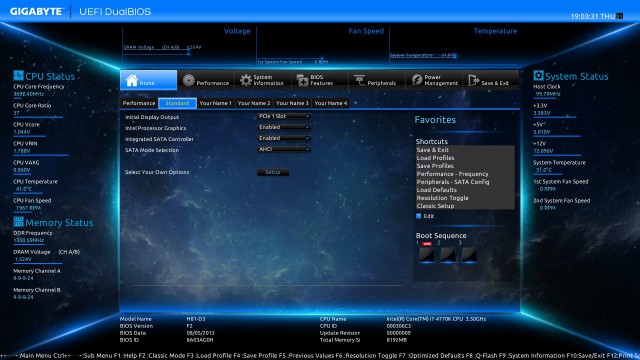640x360 pixels.
Task: Click the DRAM Voltage graph bar
Action: point(157,53)
